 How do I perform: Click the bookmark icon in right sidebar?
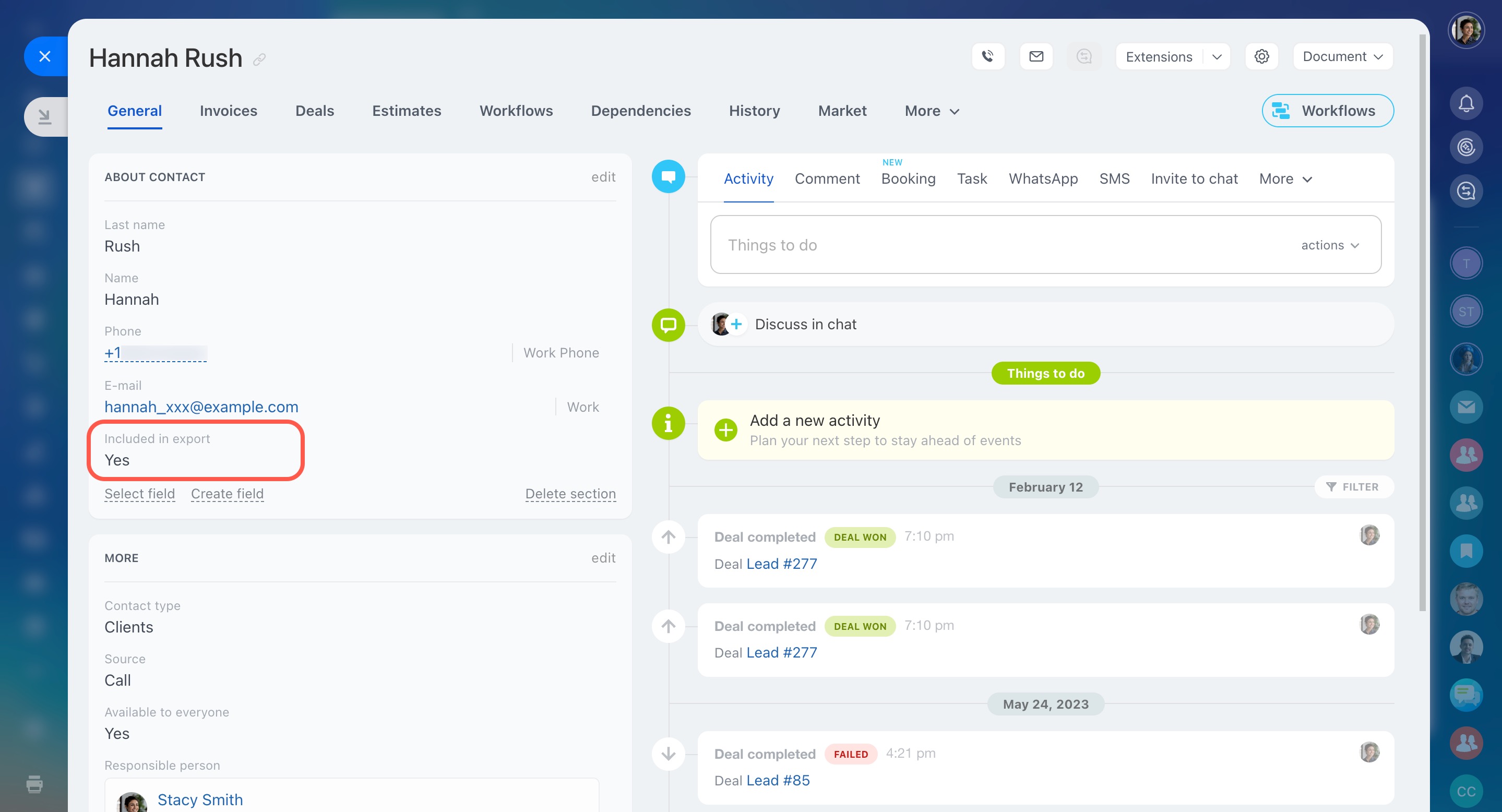click(1466, 551)
